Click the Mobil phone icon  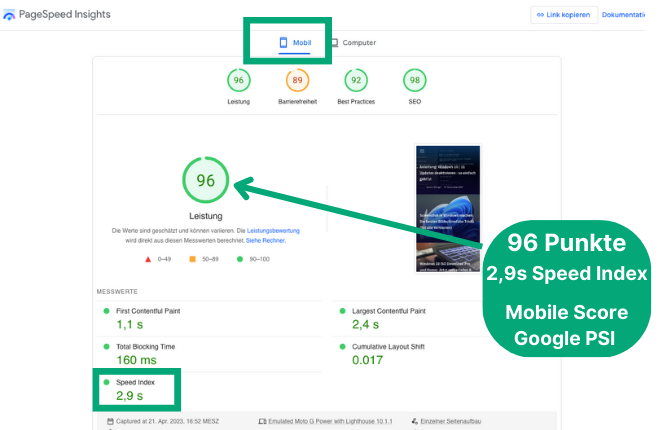[283, 42]
